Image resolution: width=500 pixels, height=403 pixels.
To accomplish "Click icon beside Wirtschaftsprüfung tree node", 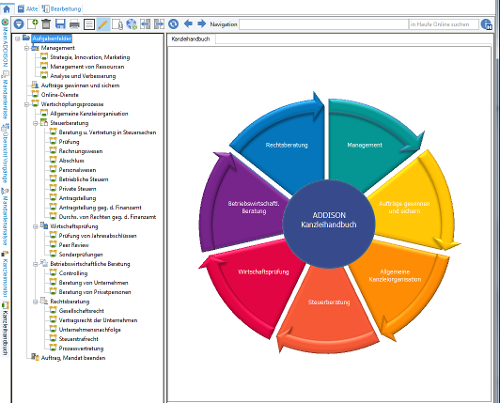I will 44,226.
